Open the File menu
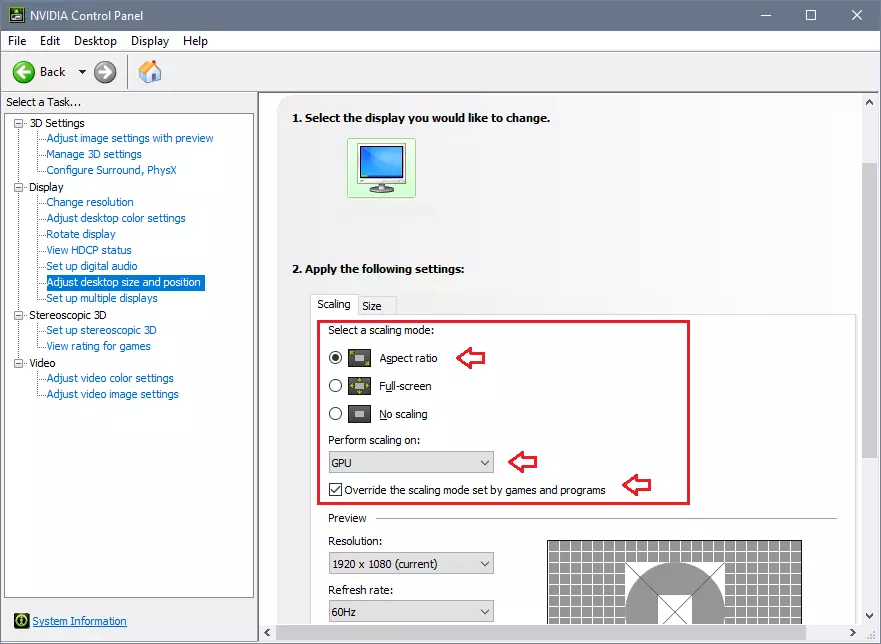 tap(17, 41)
